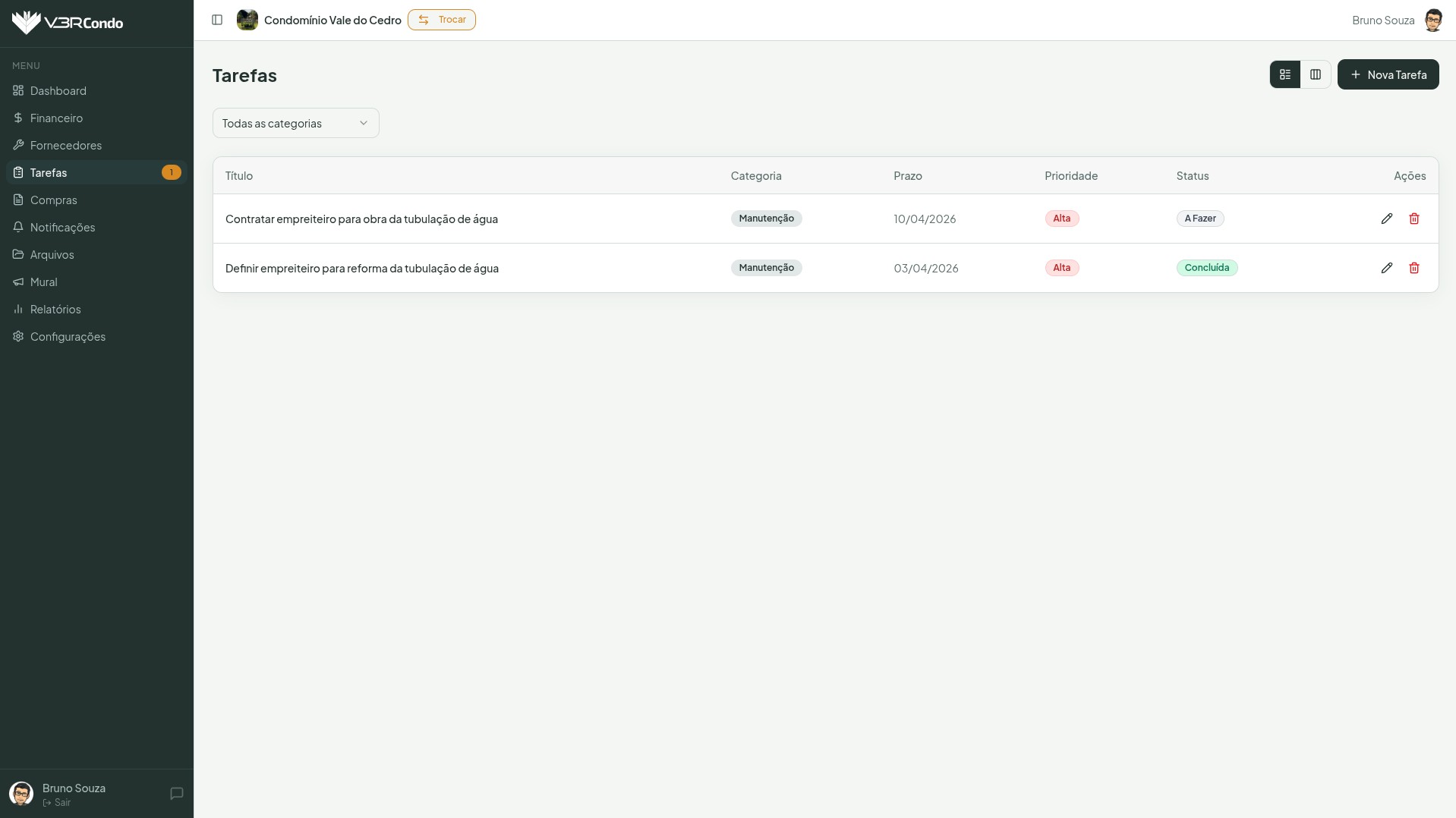Switch to list view layout
1456x818 pixels.
1284,74
